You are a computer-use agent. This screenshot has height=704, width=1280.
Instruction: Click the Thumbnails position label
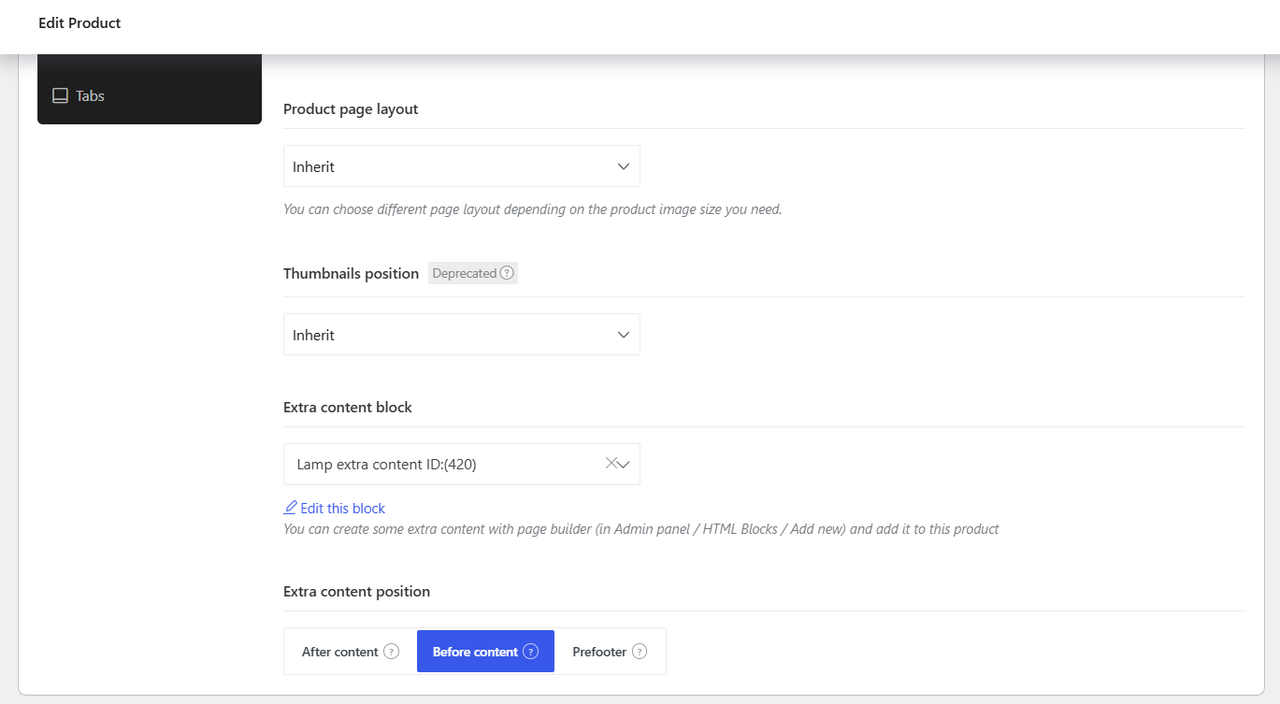(351, 273)
